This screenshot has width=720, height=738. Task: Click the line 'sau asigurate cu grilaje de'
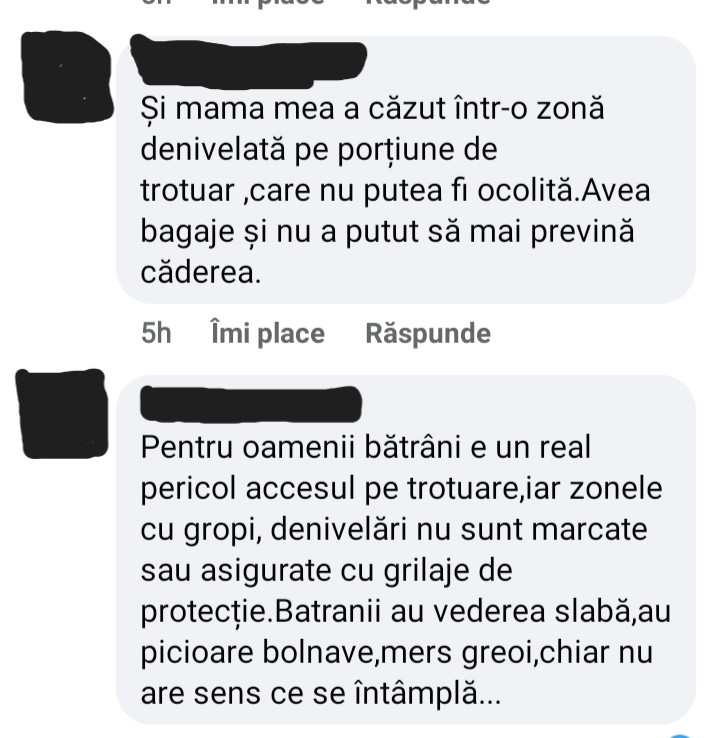(x=327, y=571)
